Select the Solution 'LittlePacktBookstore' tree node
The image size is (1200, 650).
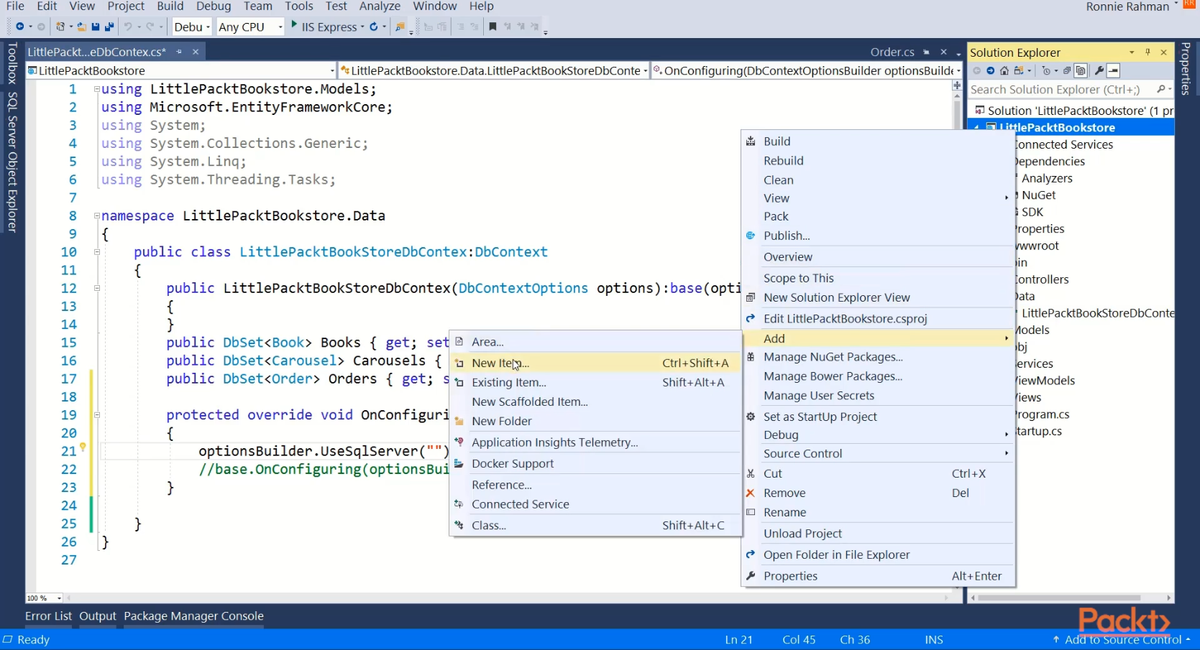point(1073,110)
